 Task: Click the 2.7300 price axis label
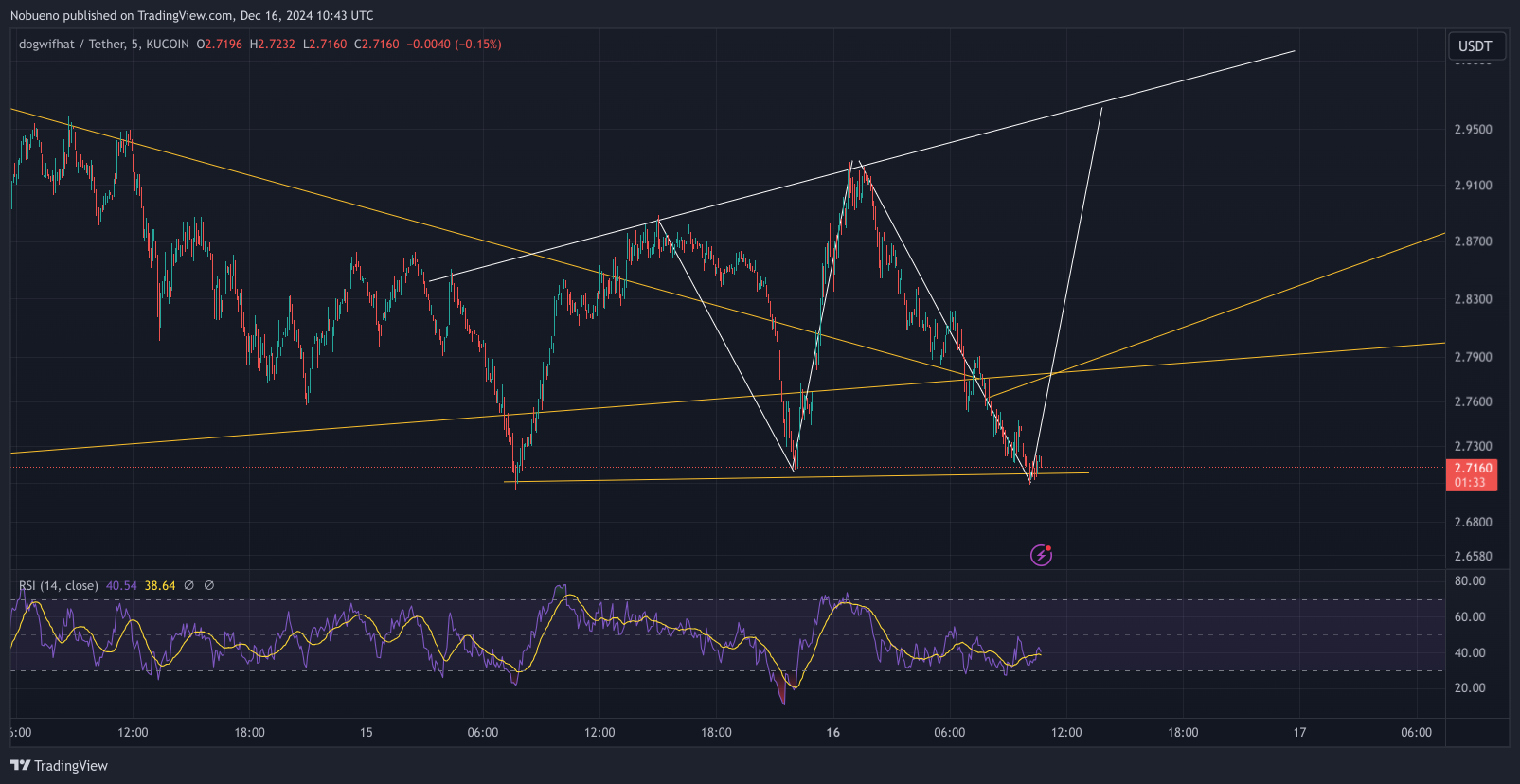[x=1473, y=445]
